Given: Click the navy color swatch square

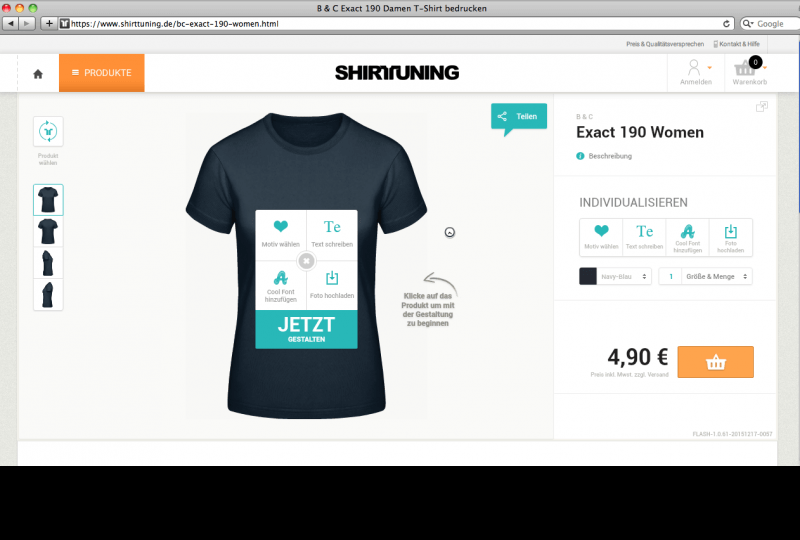Looking at the screenshot, I should click(x=588, y=276).
